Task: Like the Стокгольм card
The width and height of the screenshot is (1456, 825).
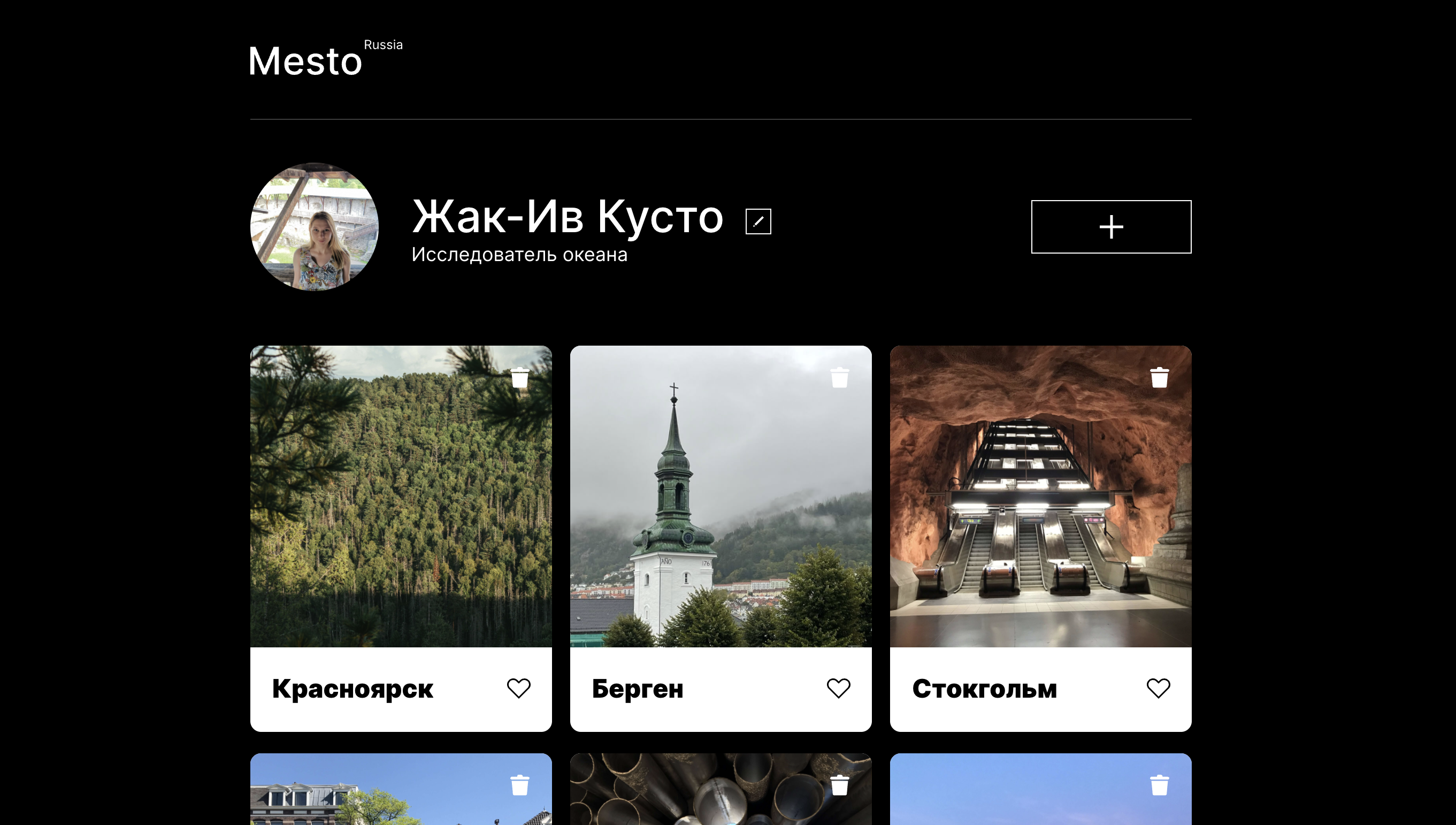Action: (1158, 689)
